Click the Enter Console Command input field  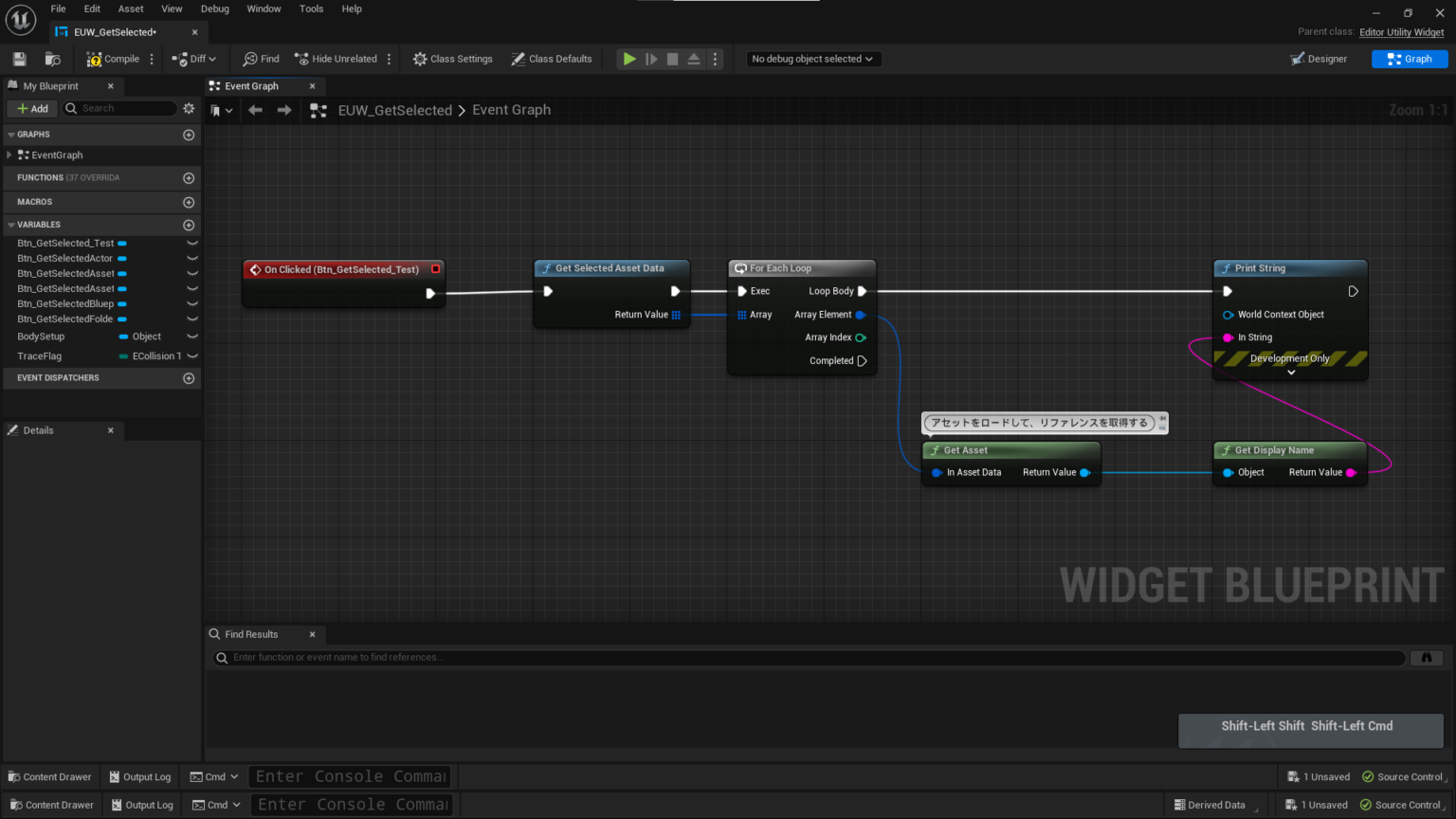click(x=349, y=776)
